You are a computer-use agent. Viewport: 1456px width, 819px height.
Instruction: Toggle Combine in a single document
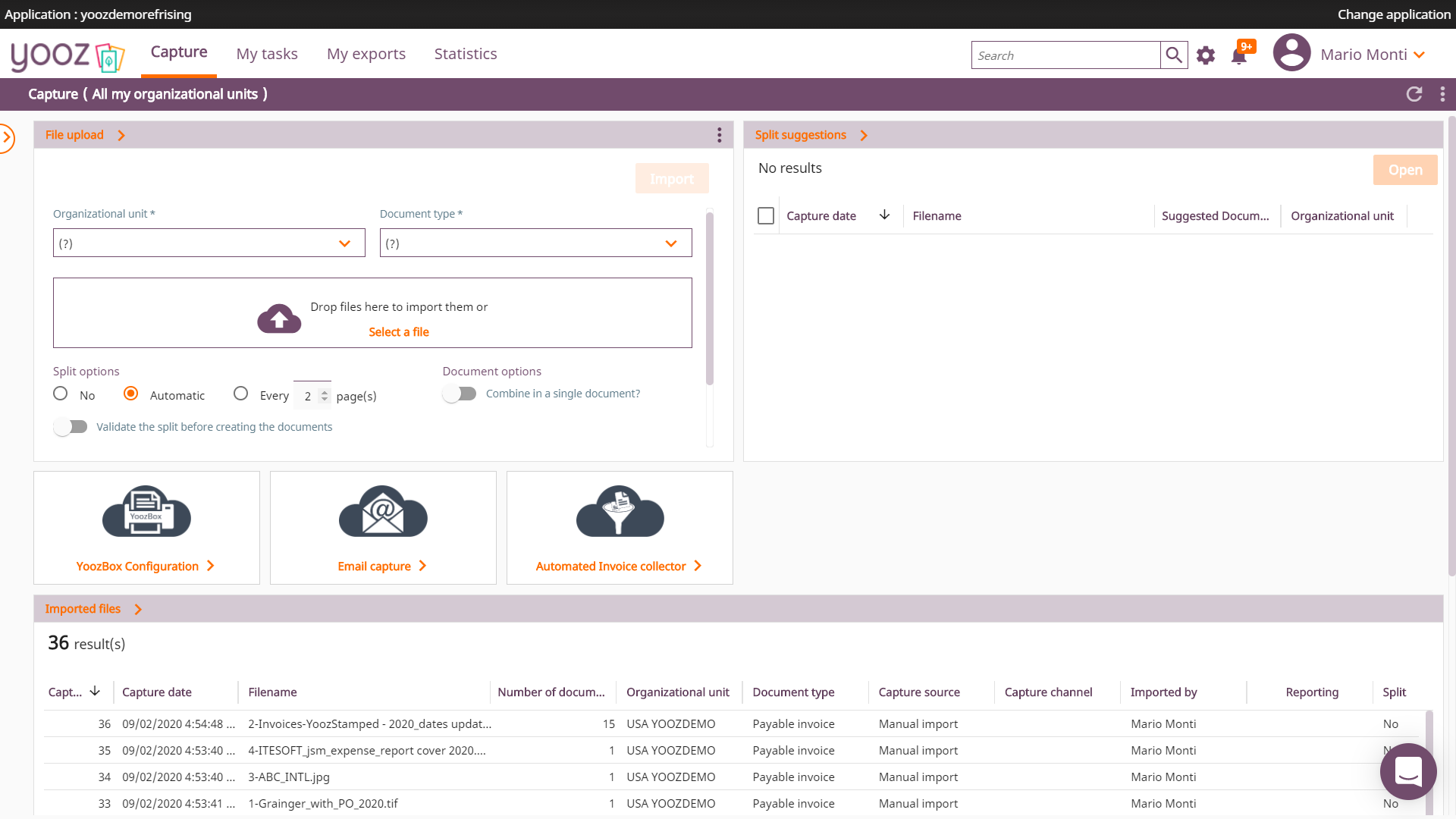click(460, 394)
